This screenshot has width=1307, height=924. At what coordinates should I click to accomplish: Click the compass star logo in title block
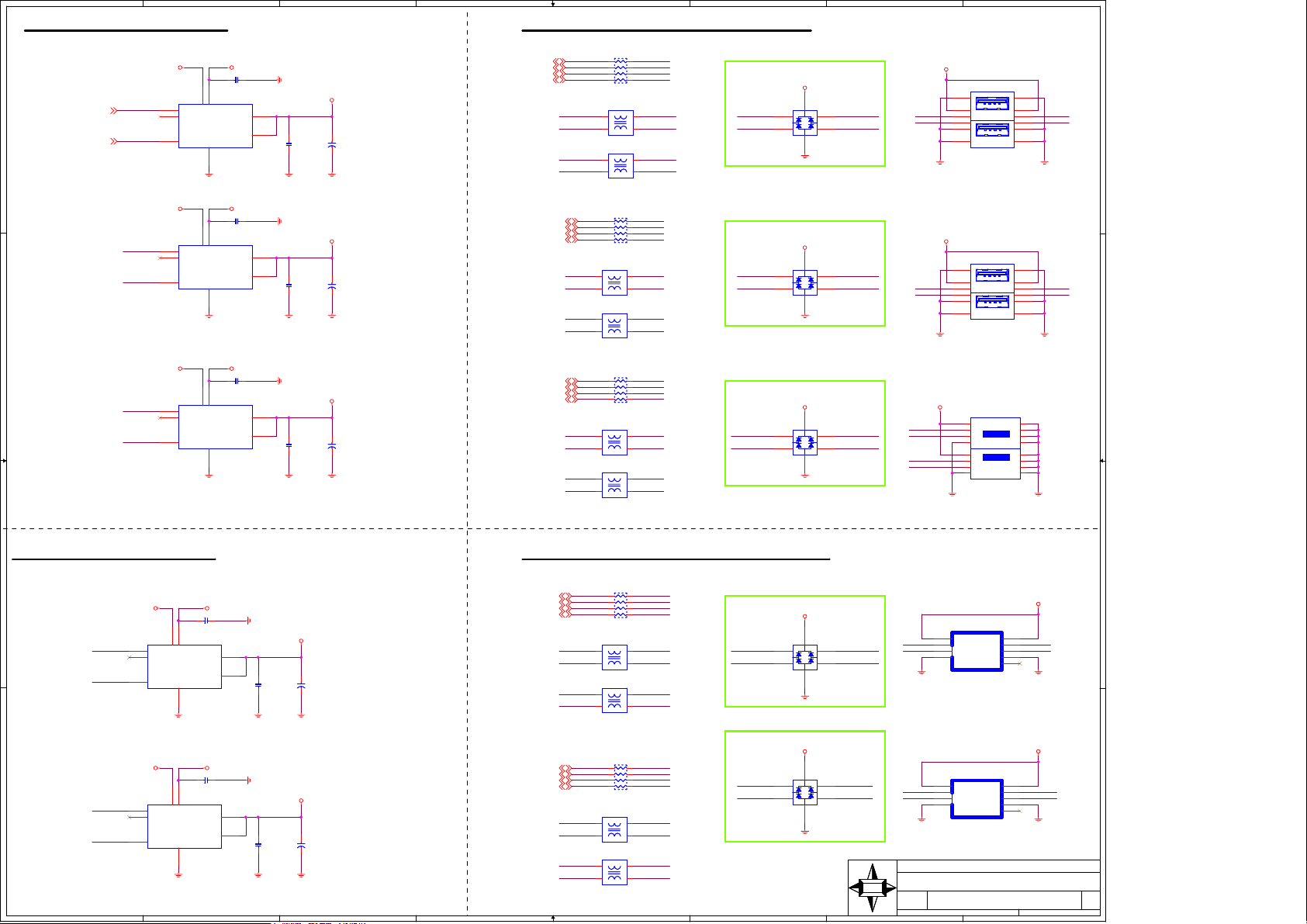click(x=873, y=888)
